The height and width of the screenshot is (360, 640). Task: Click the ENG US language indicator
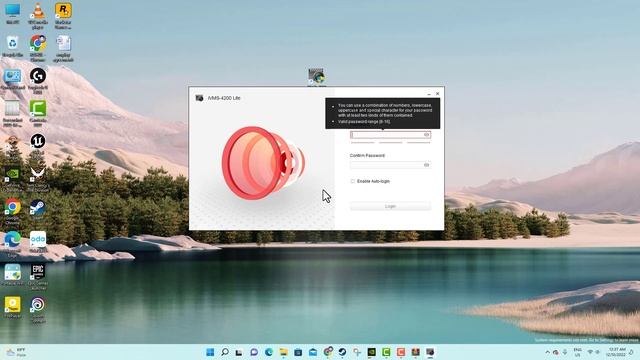click(x=577, y=352)
